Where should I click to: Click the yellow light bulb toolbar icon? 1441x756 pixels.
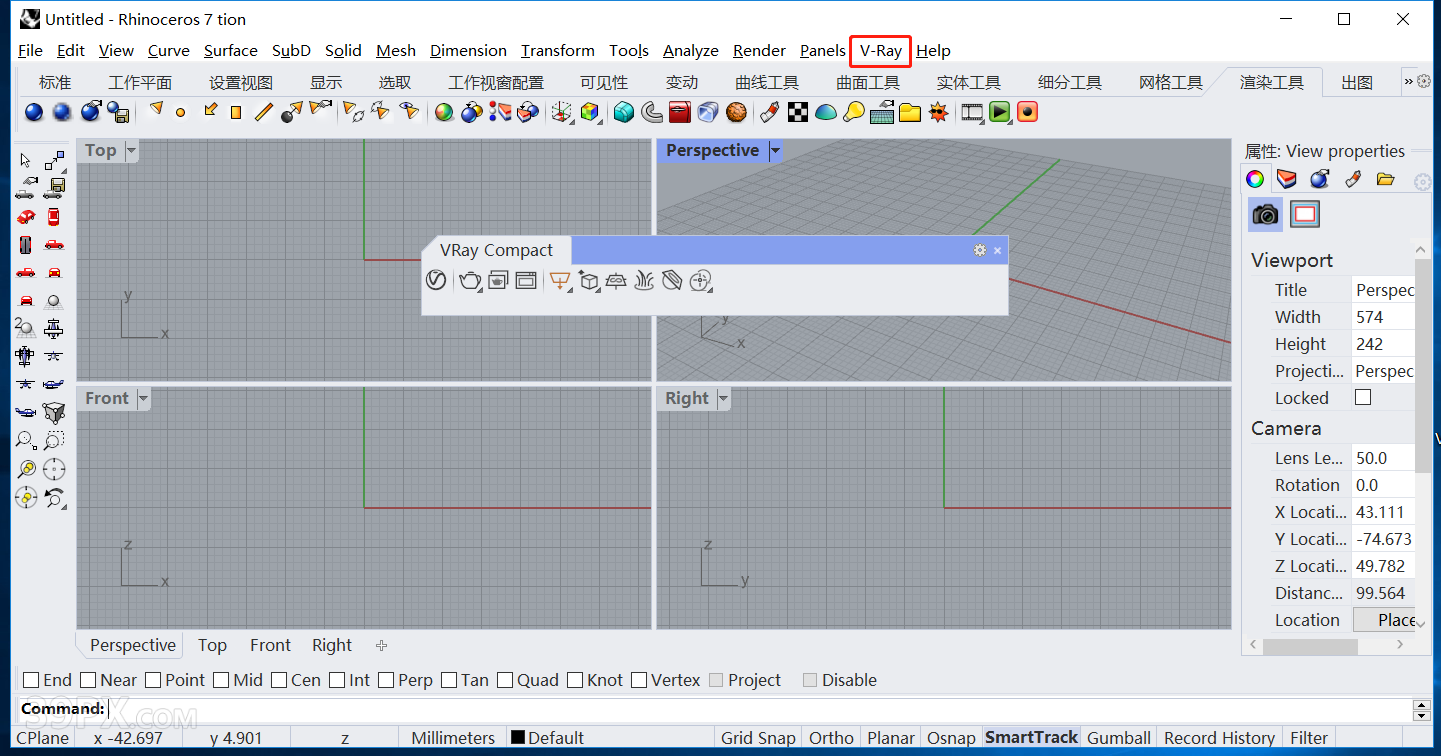pyautogui.click(x=853, y=112)
